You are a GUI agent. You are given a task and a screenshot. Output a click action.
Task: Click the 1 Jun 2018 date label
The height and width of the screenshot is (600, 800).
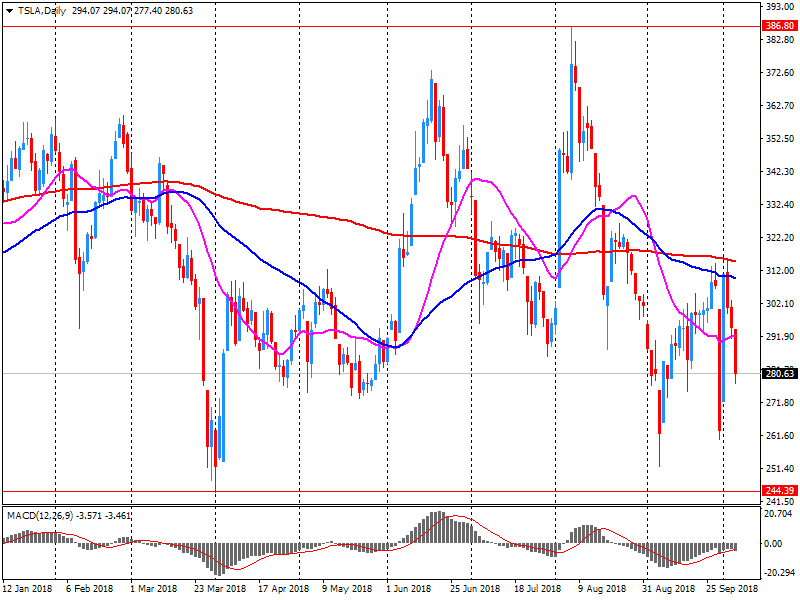click(408, 590)
